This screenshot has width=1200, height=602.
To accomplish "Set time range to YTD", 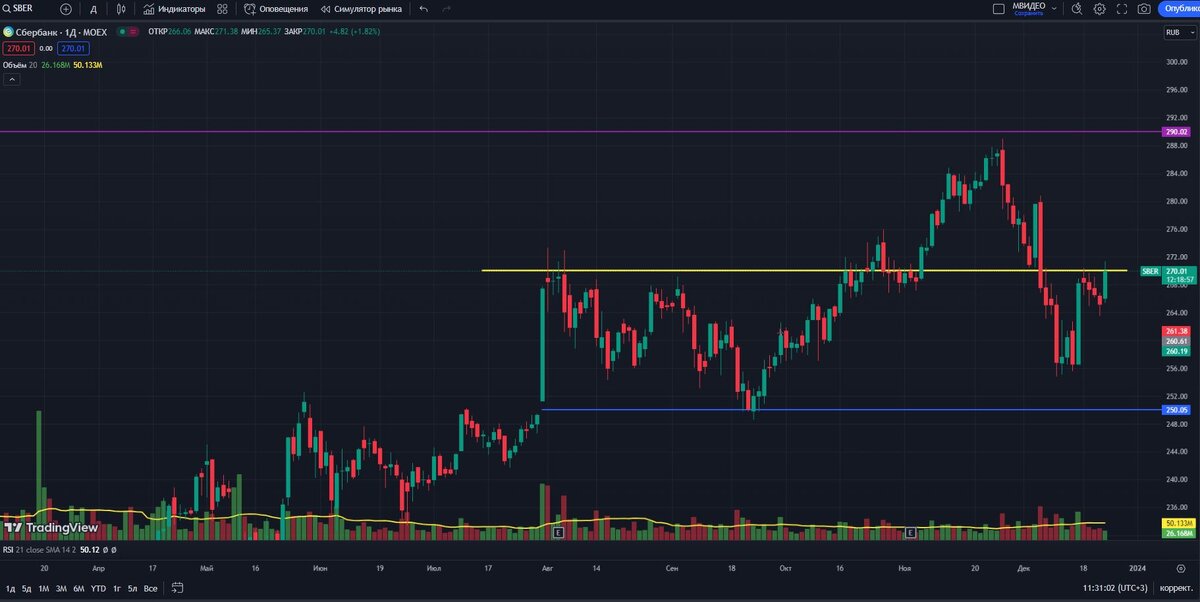I will (x=98, y=588).
